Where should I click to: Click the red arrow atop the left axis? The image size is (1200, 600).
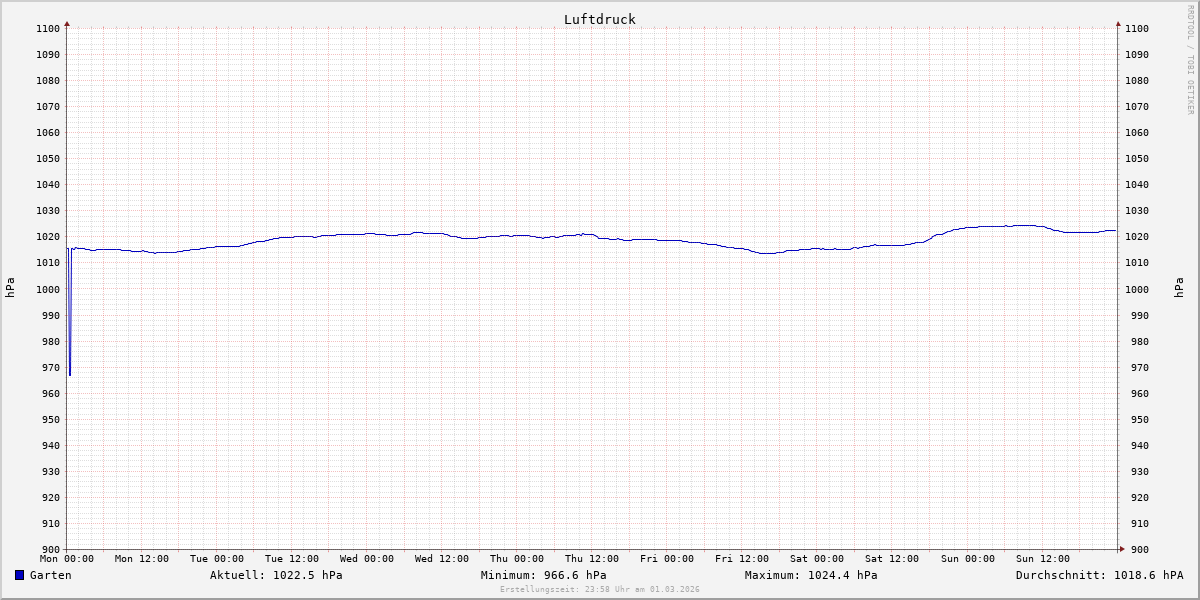click(x=67, y=23)
